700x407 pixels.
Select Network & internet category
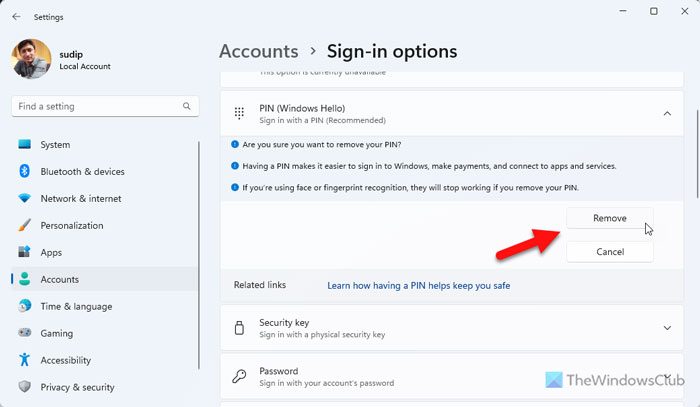click(80, 199)
